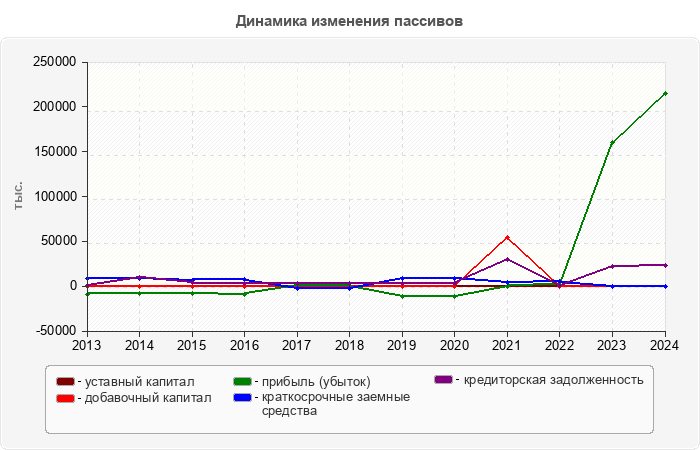Click the green line's 2023 data point
This screenshot has width=700, height=450.
point(612,143)
